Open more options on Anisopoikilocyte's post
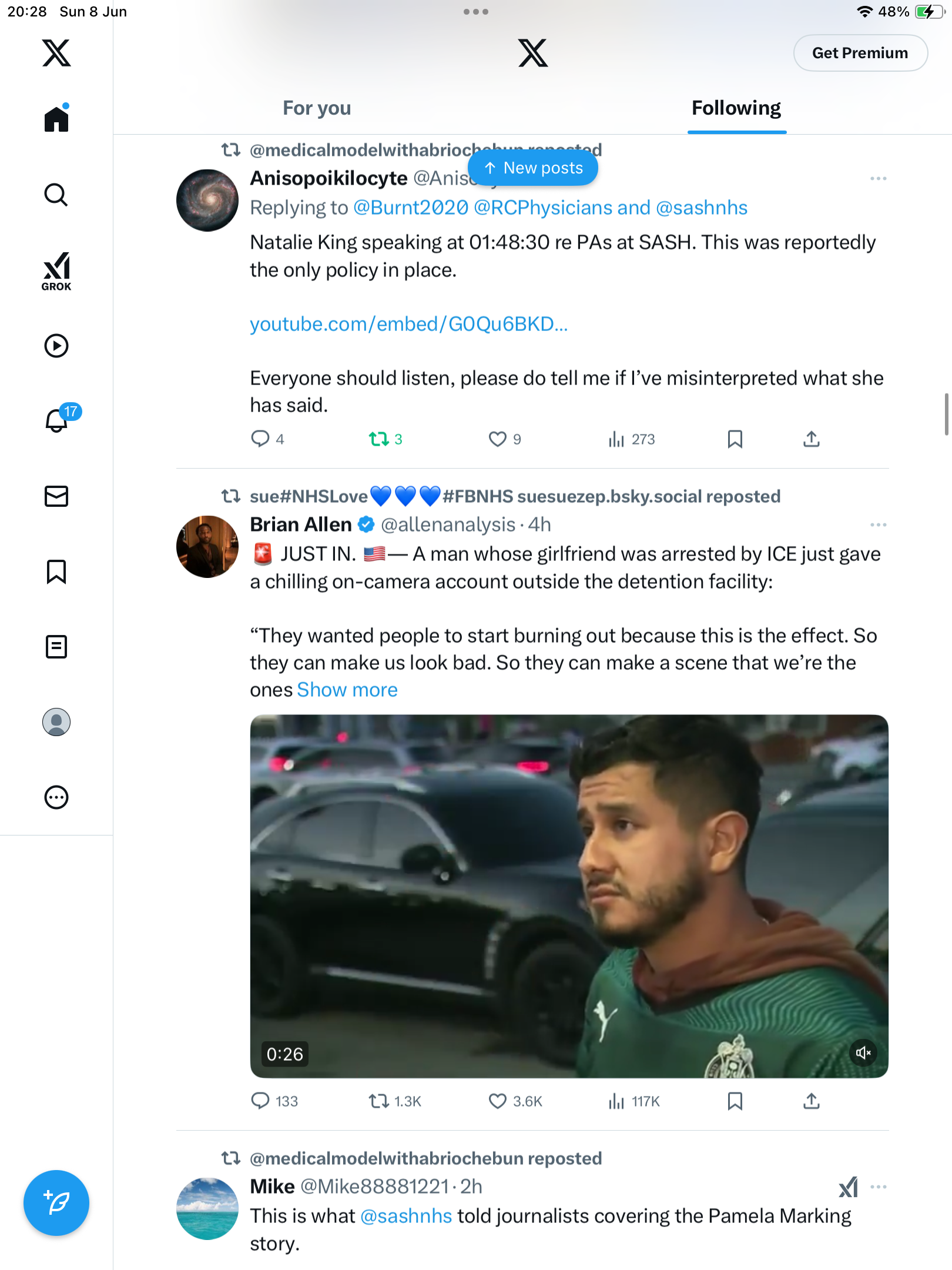952x1270 pixels. (x=878, y=178)
